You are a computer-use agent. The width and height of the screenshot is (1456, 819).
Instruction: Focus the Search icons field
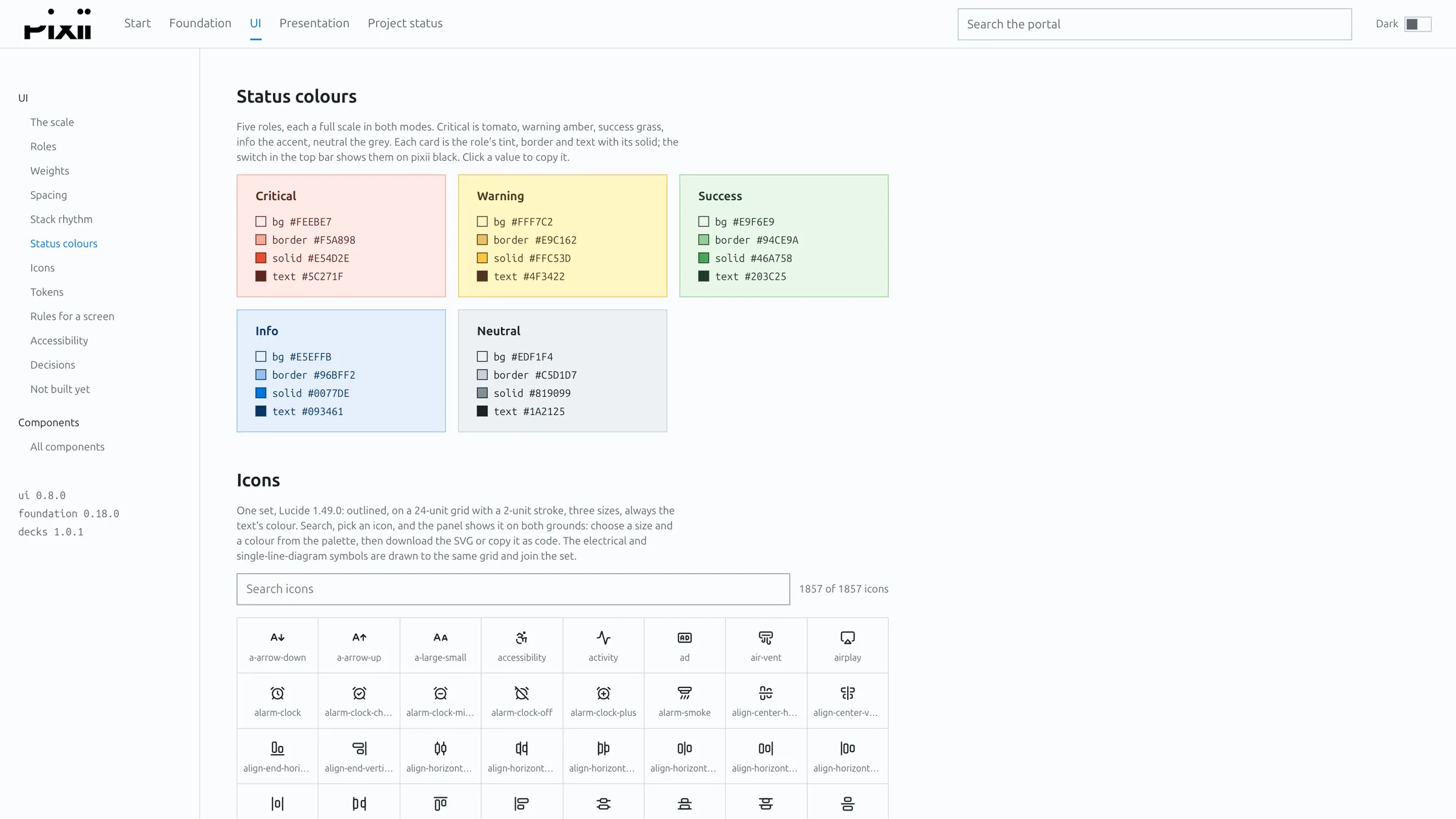point(513,589)
